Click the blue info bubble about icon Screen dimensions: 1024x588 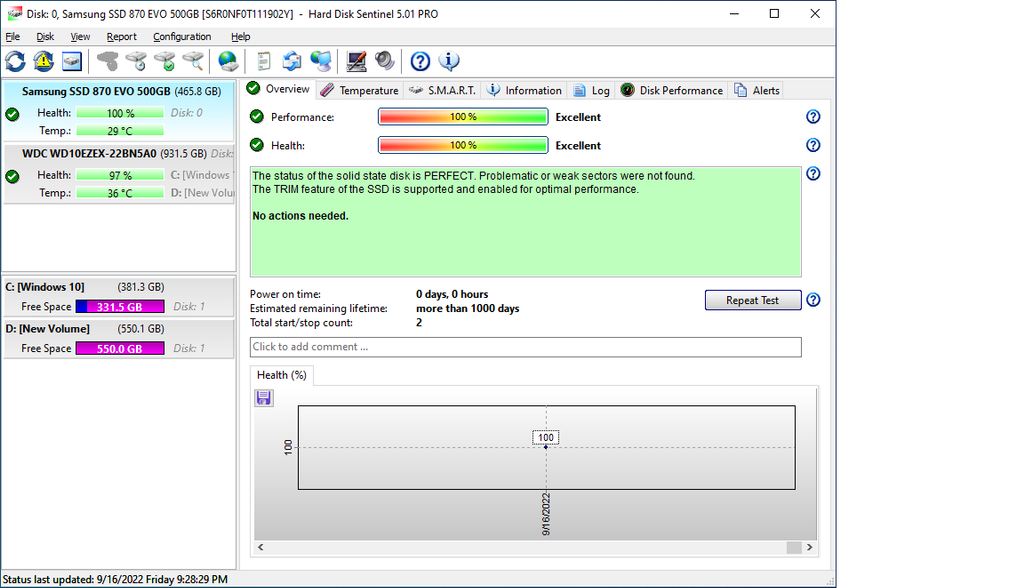(449, 61)
